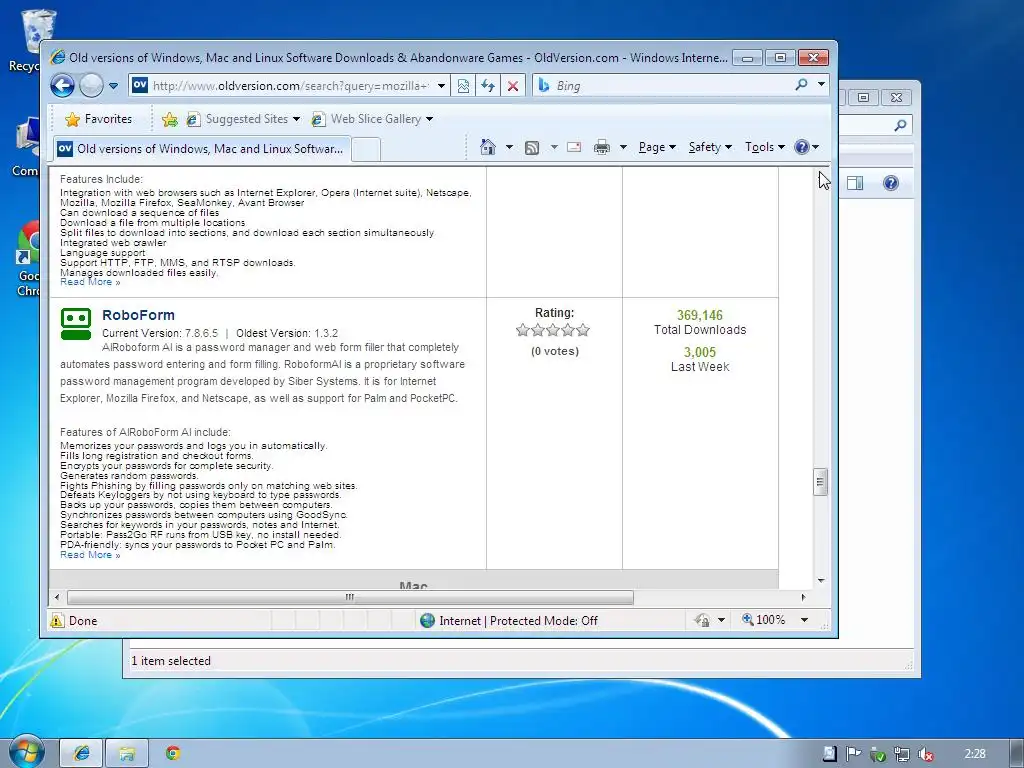Image resolution: width=1024 pixels, height=768 pixels.
Task: Click the horizontal scrollbar left arrow
Action: [x=57, y=597]
